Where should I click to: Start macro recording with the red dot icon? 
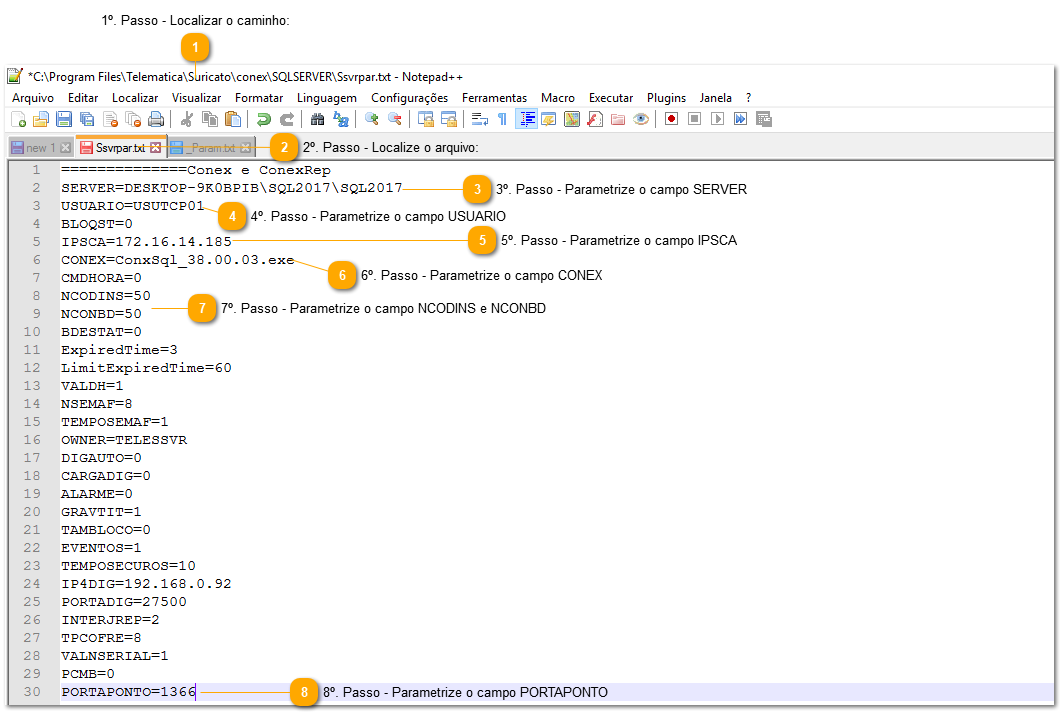coord(671,119)
